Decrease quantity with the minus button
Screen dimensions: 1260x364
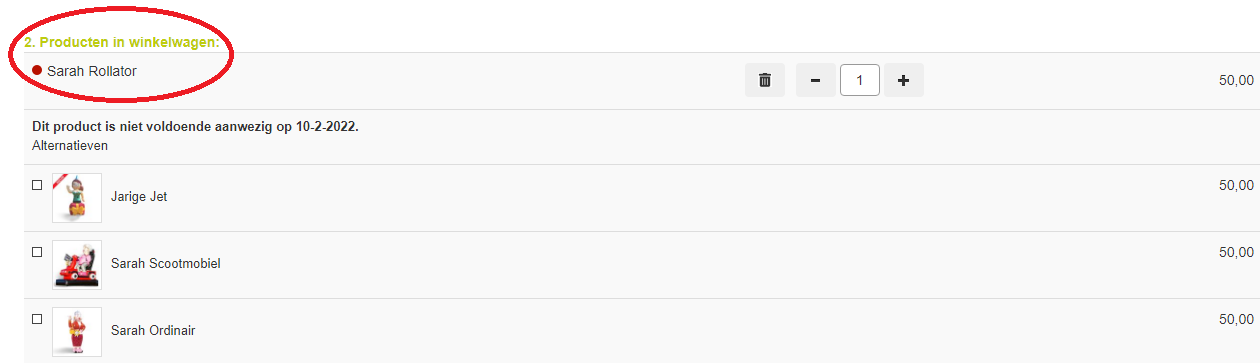click(815, 80)
